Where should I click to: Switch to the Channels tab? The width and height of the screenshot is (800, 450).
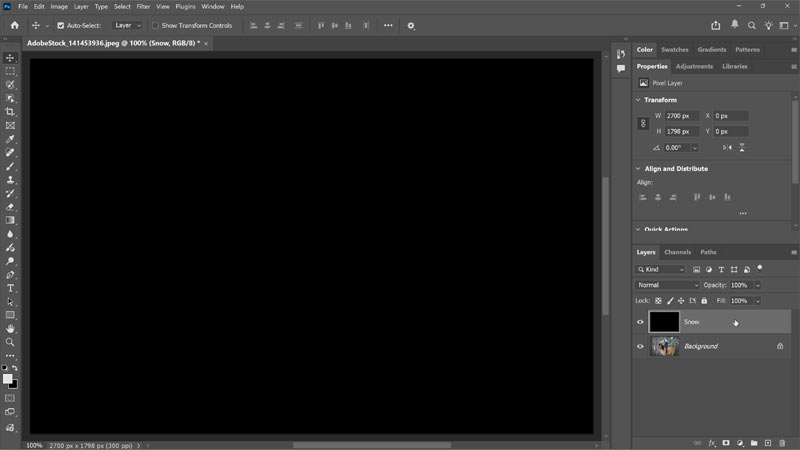coord(677,252)
